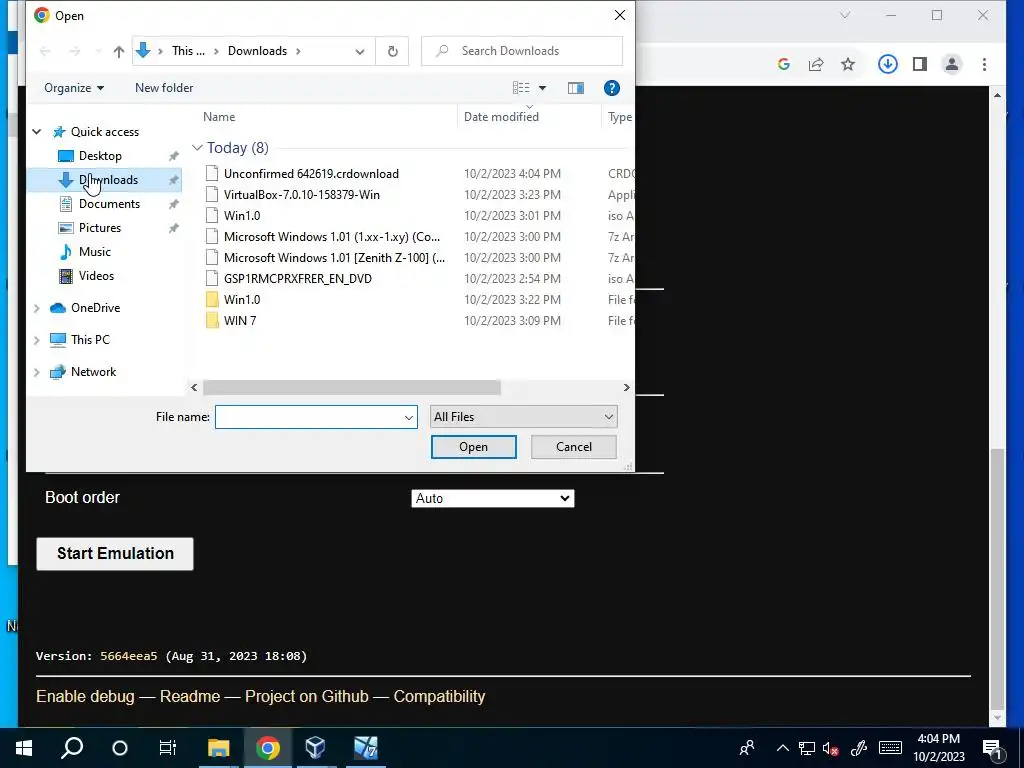Select VirtualBox-7.0.10-158379-Win file
This screenshot has width=1024, height=768.
pyautogui.click(x=302, y=195)
